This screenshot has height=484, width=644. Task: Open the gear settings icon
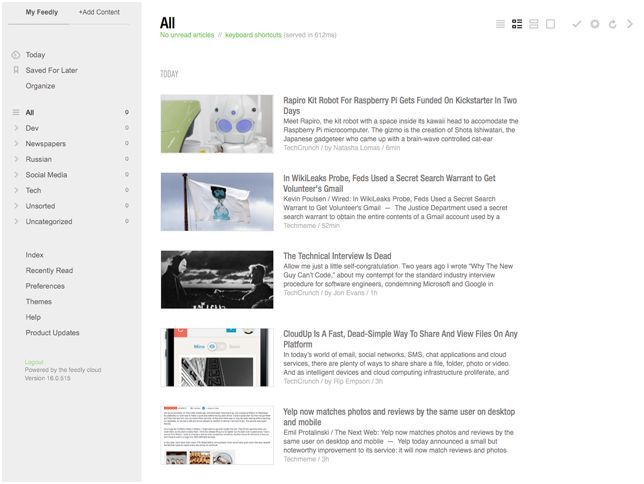594,24
